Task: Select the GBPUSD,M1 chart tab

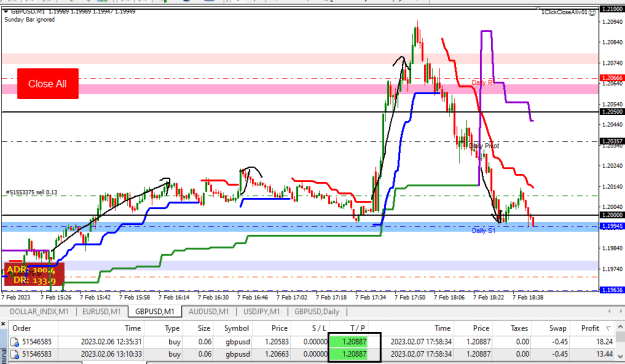Action: (x=155, y=311)
